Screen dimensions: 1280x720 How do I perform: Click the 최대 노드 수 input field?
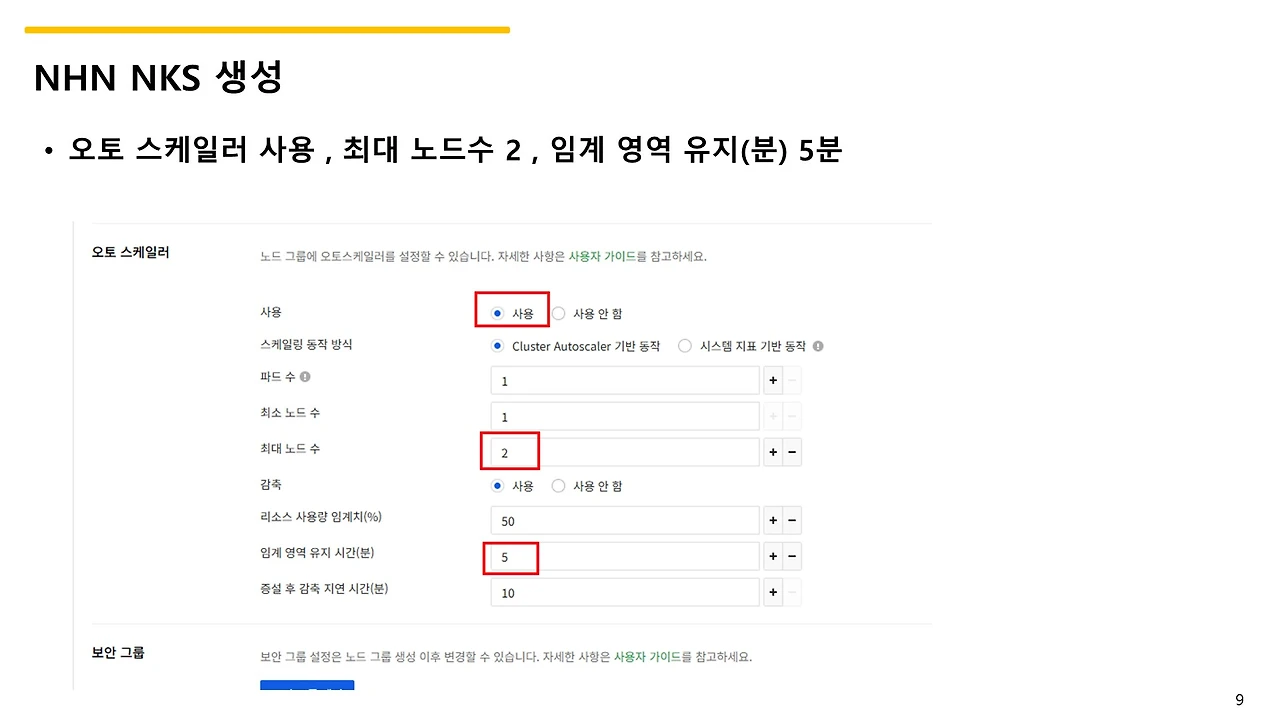(625, 452)
